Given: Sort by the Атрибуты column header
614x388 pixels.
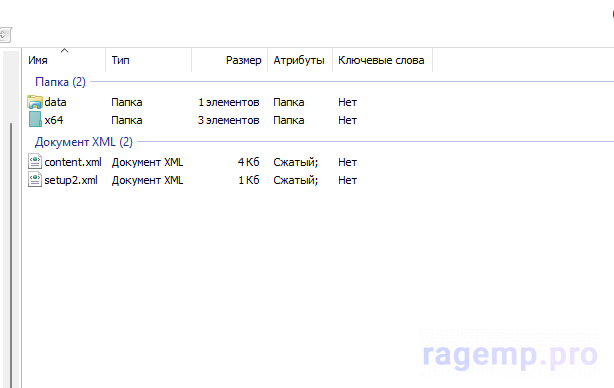Looking at the screenshot, I should pos(299,60).
